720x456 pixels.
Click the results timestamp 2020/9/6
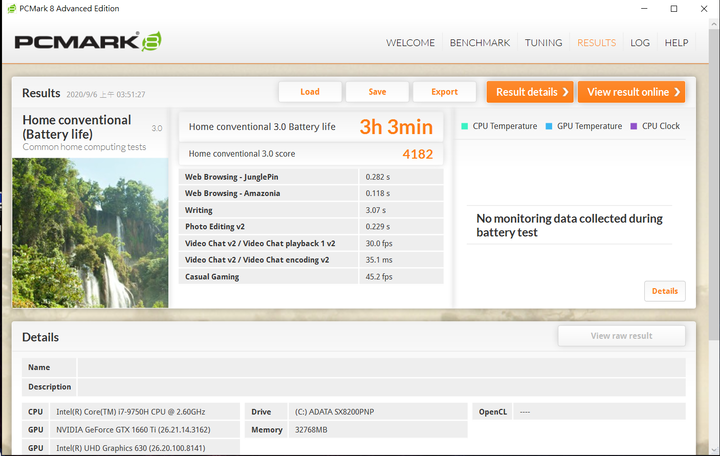coord(106,95)
